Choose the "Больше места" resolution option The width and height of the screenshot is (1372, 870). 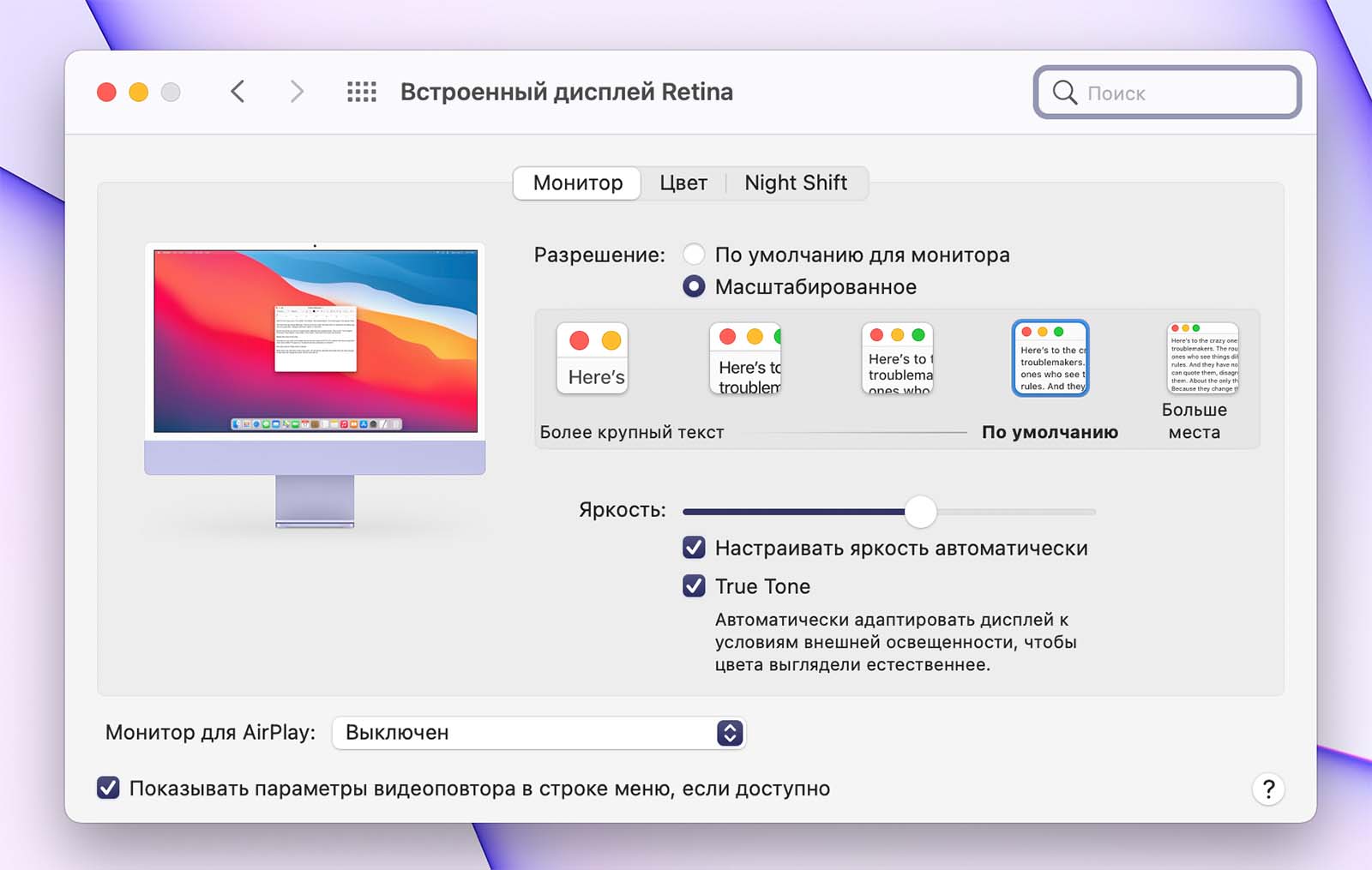click(1202, 358)
